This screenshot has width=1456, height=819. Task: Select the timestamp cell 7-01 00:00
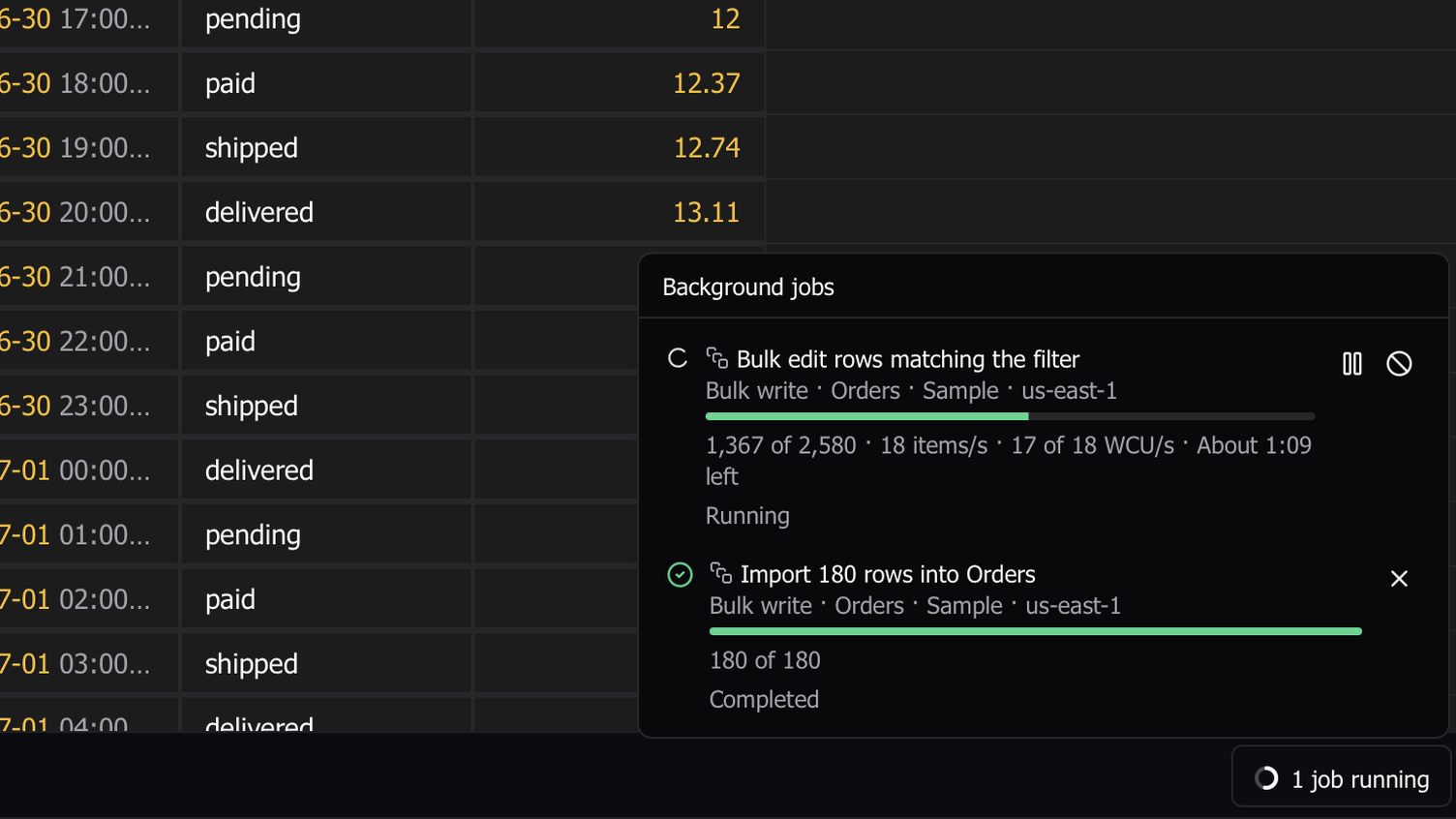coord(89,470)
